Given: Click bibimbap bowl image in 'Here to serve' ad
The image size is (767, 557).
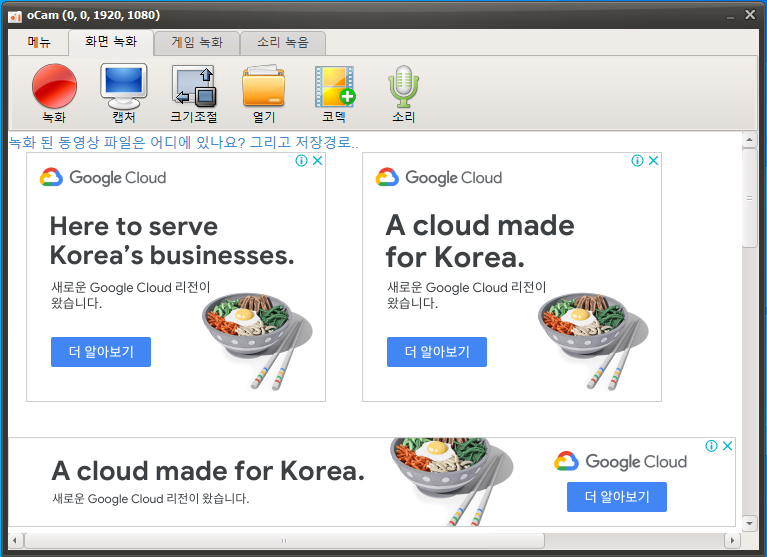Looking at the screenshot, I should click(257, 341).
